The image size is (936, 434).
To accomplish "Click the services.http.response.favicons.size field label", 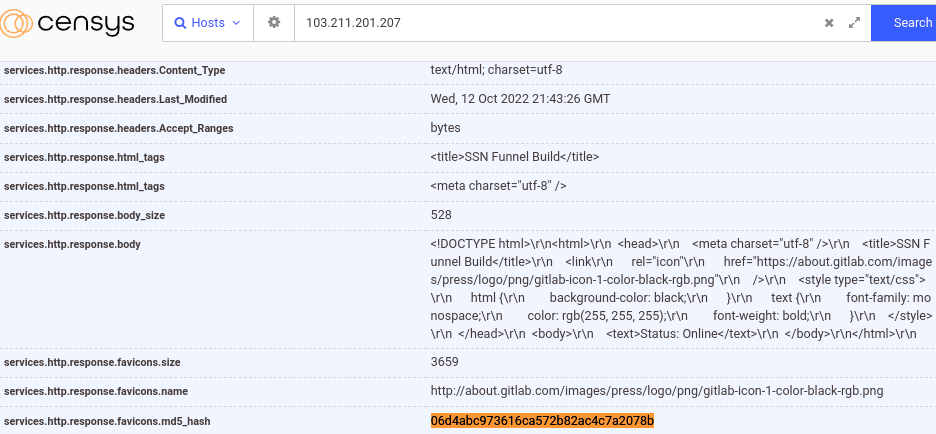I will click(92, 361).
